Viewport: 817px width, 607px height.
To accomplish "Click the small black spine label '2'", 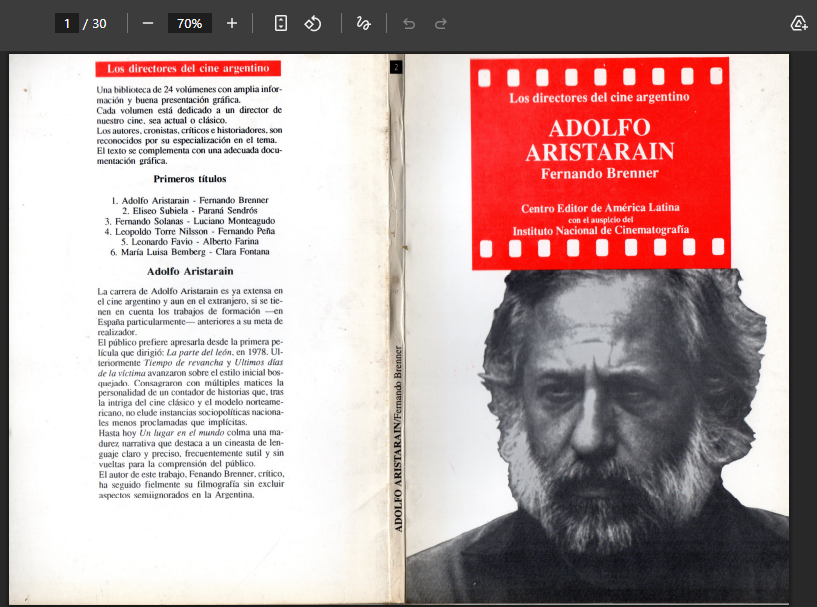I will 396,67.
